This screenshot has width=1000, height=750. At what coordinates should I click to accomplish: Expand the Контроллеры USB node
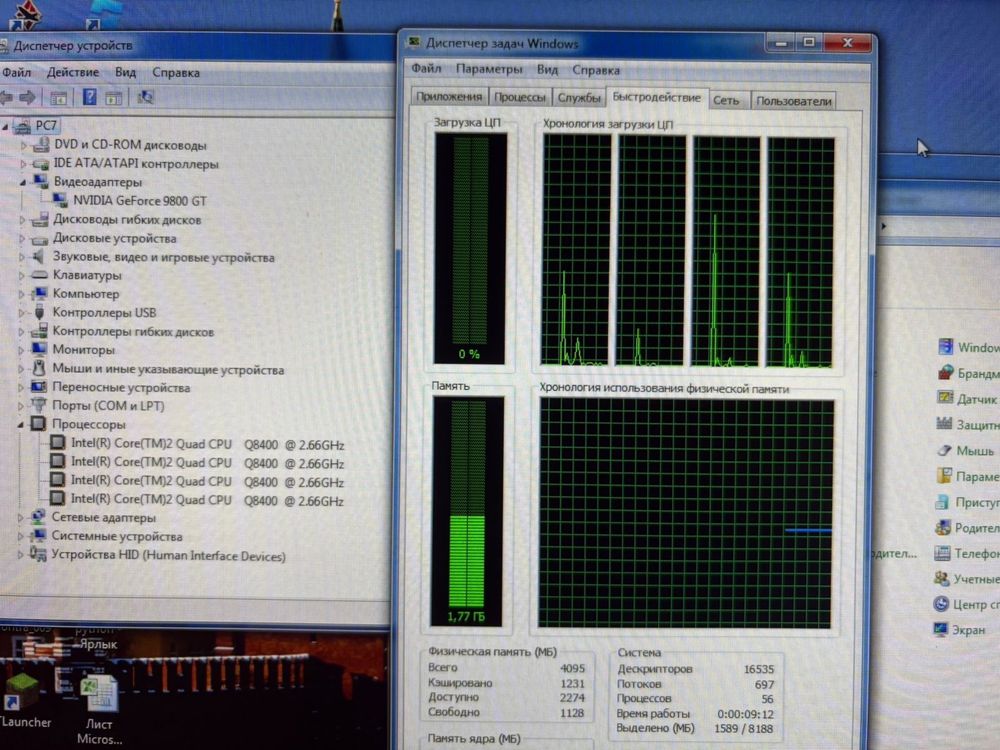pos(21,313)
